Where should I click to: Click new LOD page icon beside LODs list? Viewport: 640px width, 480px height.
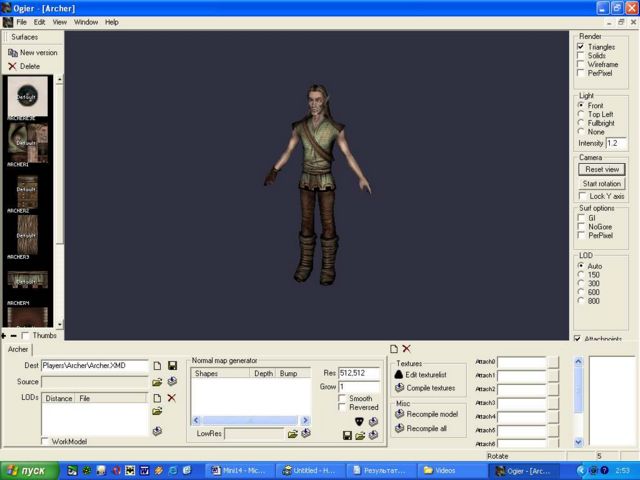tap(157, 398)
